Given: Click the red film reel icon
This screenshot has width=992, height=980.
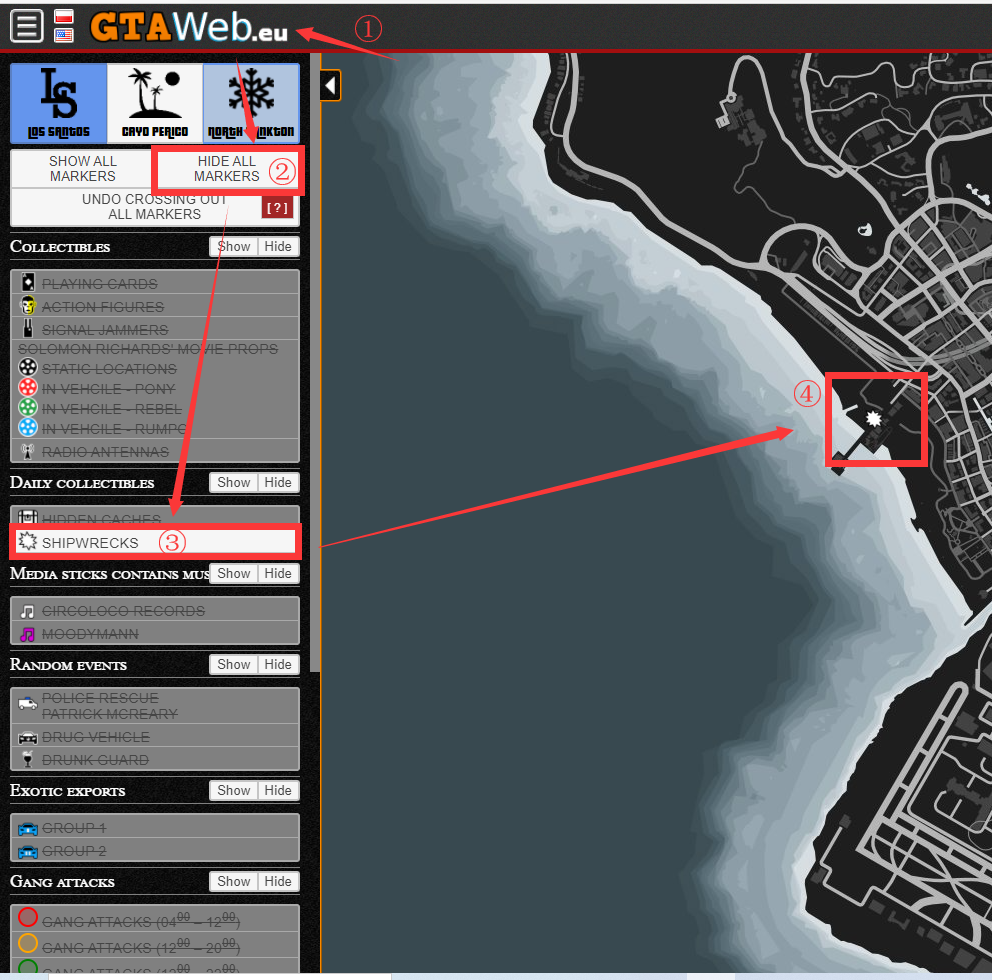Looking at the screenshot, I should (x=28, y=387).
